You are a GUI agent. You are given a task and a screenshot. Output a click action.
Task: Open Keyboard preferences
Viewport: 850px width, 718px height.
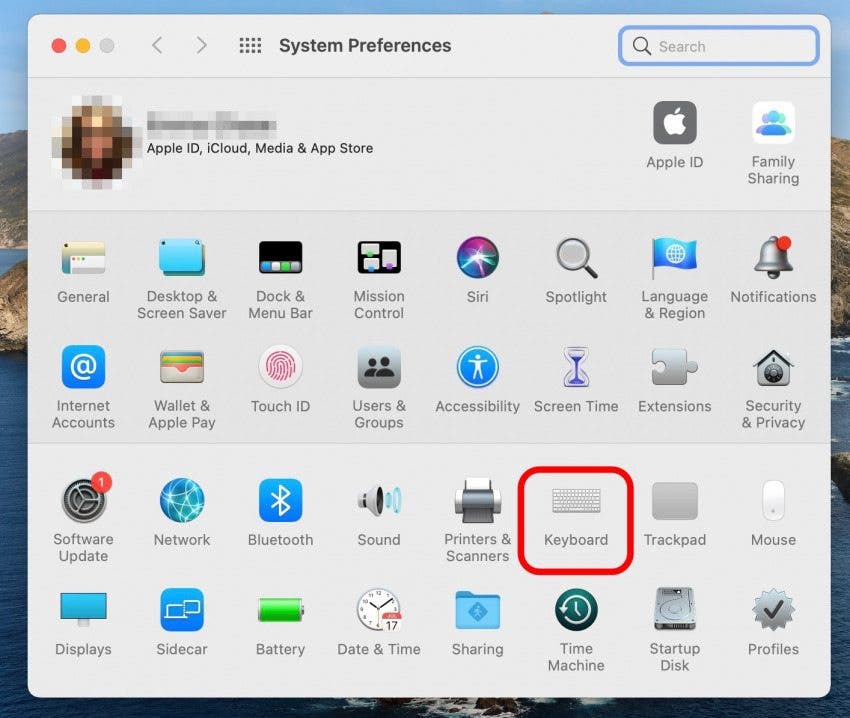tap(575, 510)
